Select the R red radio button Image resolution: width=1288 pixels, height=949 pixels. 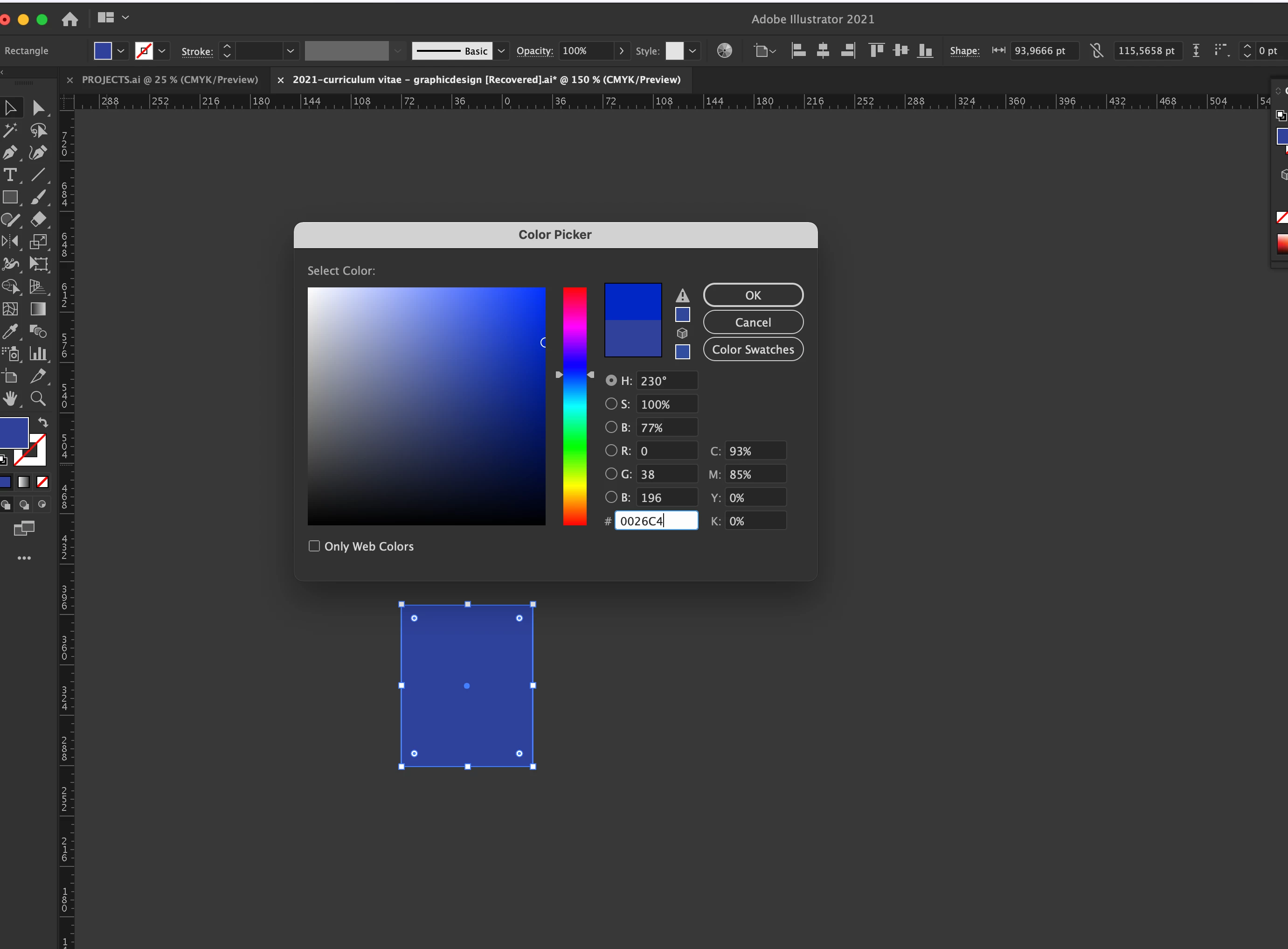pos(611,451)
